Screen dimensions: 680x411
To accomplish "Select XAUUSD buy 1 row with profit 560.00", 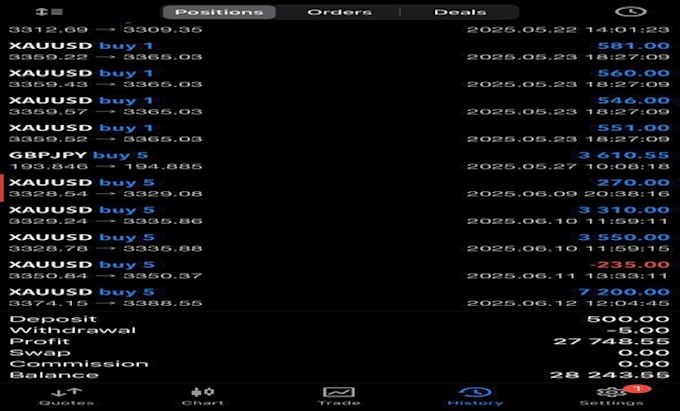I will click(x=339, y=78).
